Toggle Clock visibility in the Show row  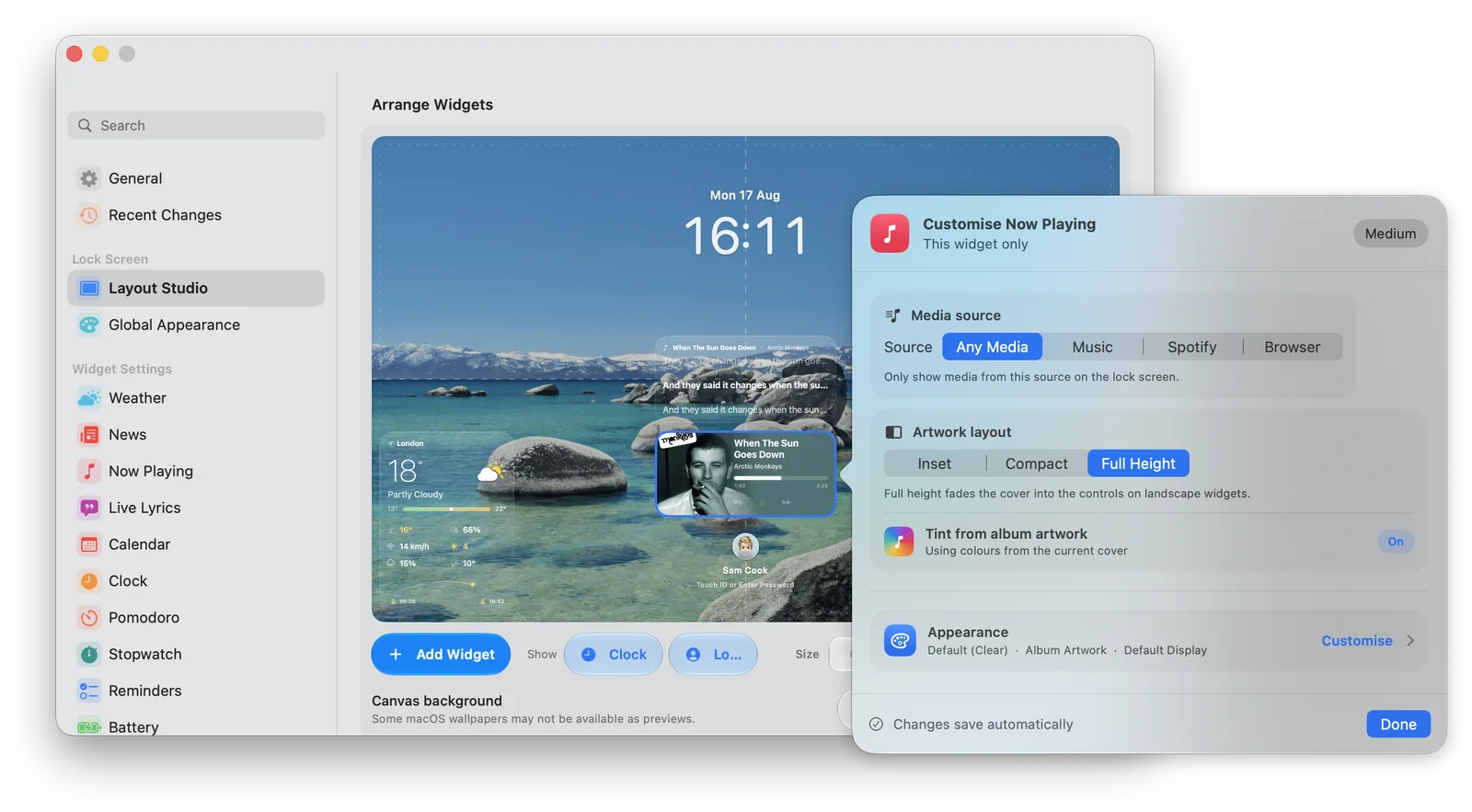tap(613, 655)
